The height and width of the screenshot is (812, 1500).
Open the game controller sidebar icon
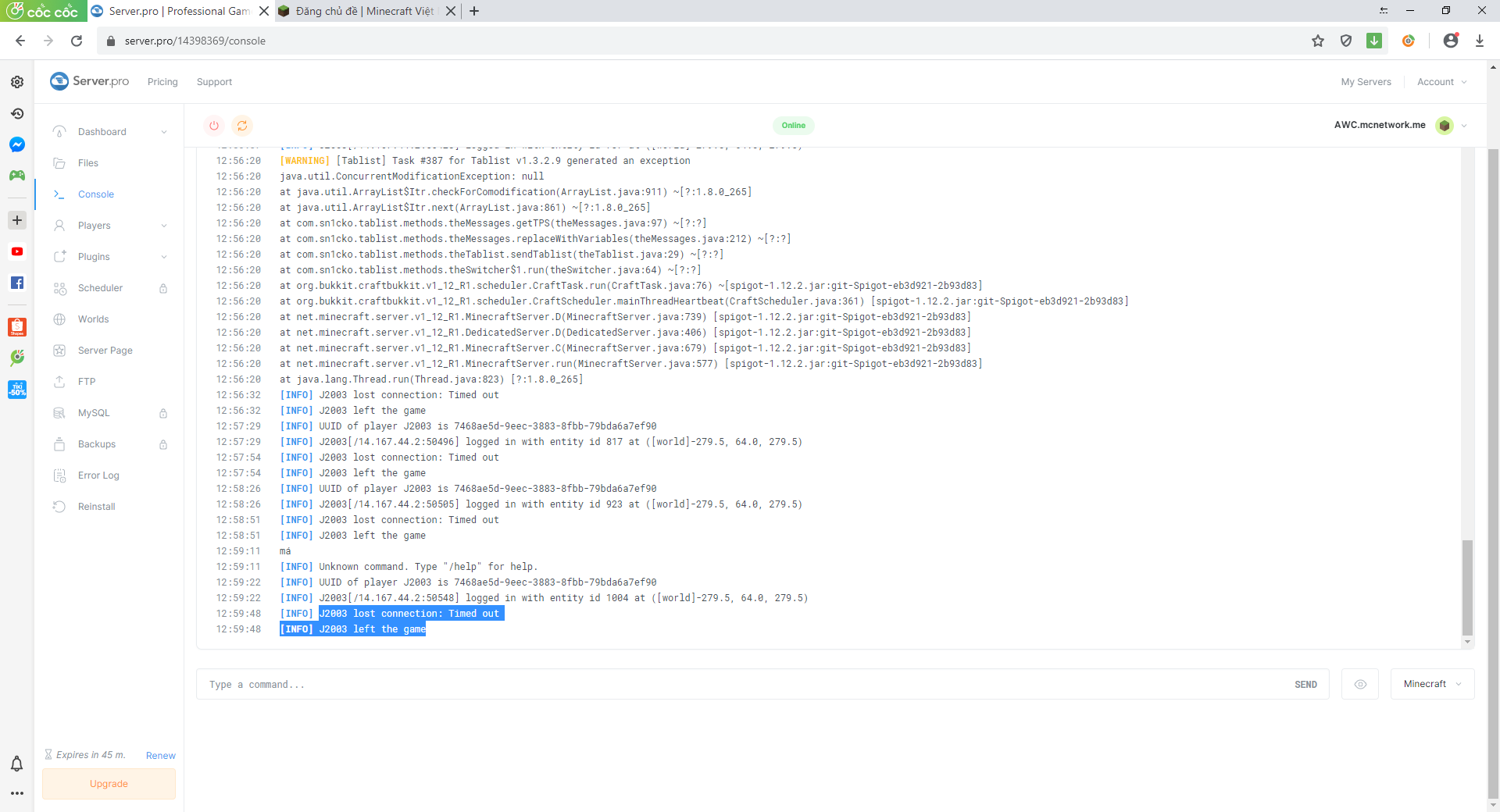(17, 176)
